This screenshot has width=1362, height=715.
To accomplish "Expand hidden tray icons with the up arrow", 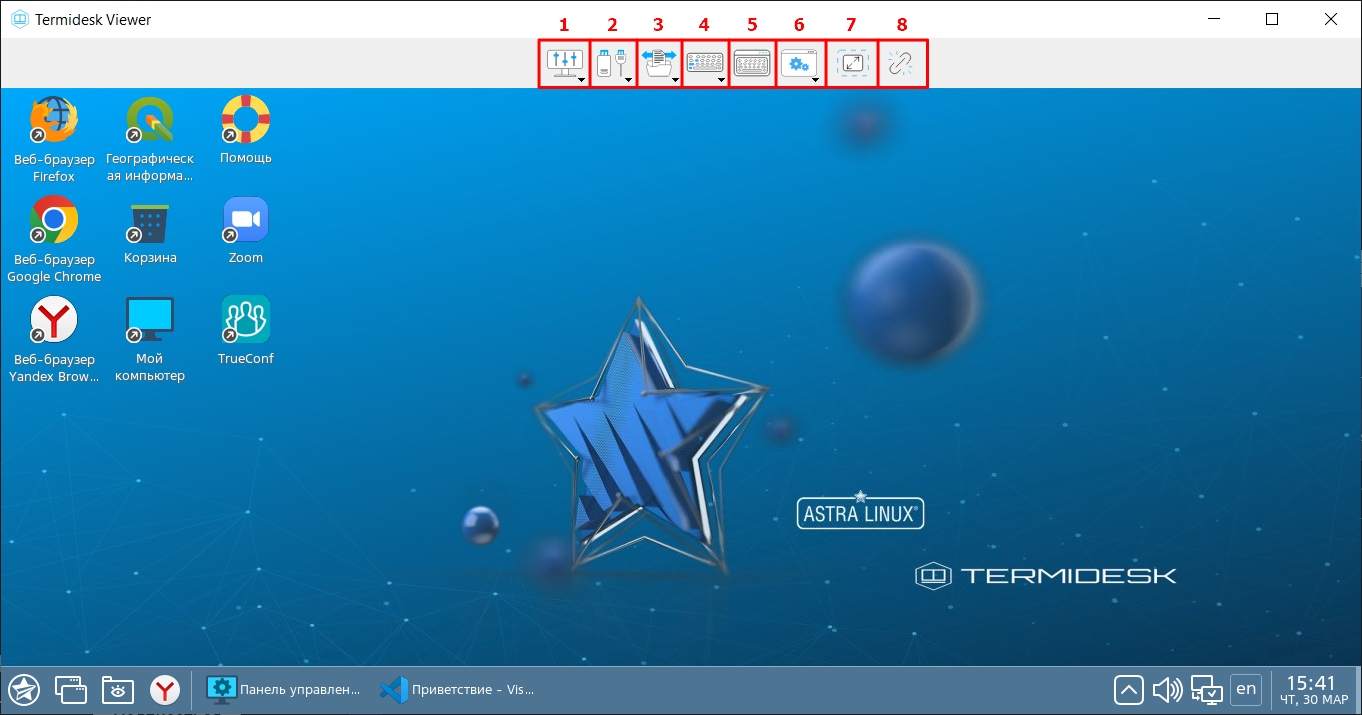I will coord(1128,689).
